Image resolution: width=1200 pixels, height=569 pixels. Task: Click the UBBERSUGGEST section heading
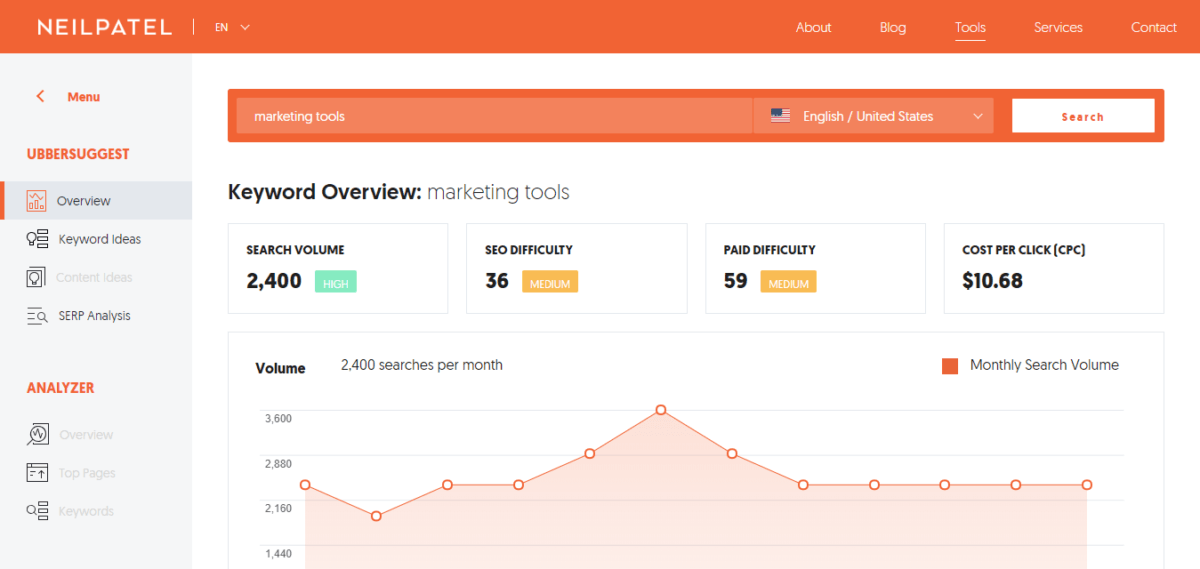pyautogui.click(x=78, y=154)
